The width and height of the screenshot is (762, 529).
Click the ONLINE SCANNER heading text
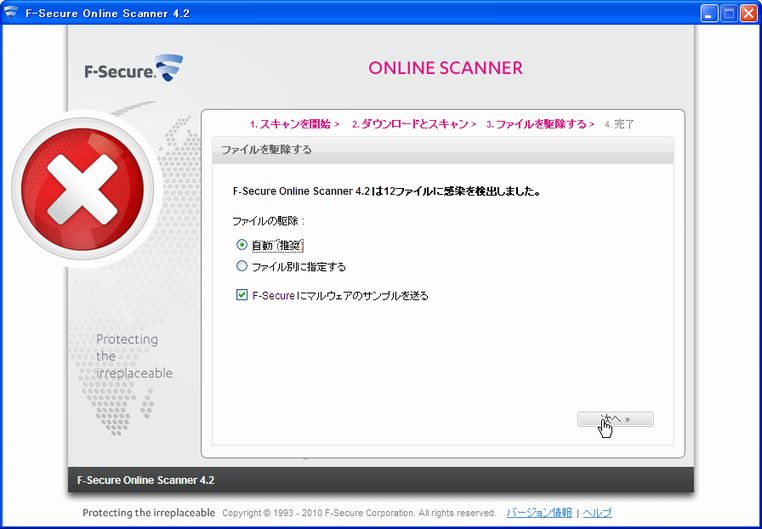[x=445, y=68]
